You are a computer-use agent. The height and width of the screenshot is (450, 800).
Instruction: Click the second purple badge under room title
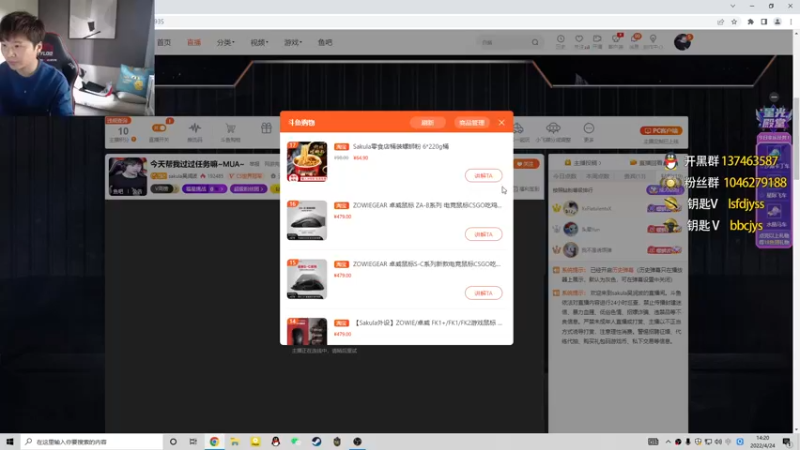click(248, 189)
